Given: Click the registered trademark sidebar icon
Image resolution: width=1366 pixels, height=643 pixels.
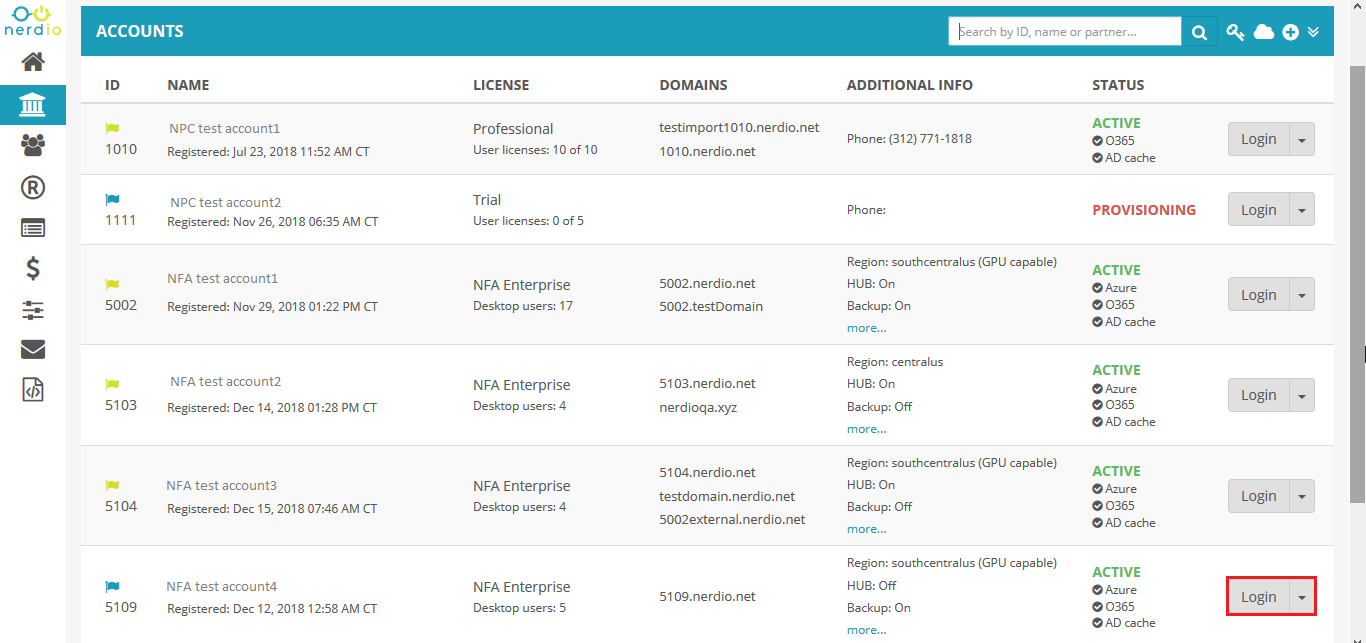Looking at the screenshot, I should pos(33,187).
